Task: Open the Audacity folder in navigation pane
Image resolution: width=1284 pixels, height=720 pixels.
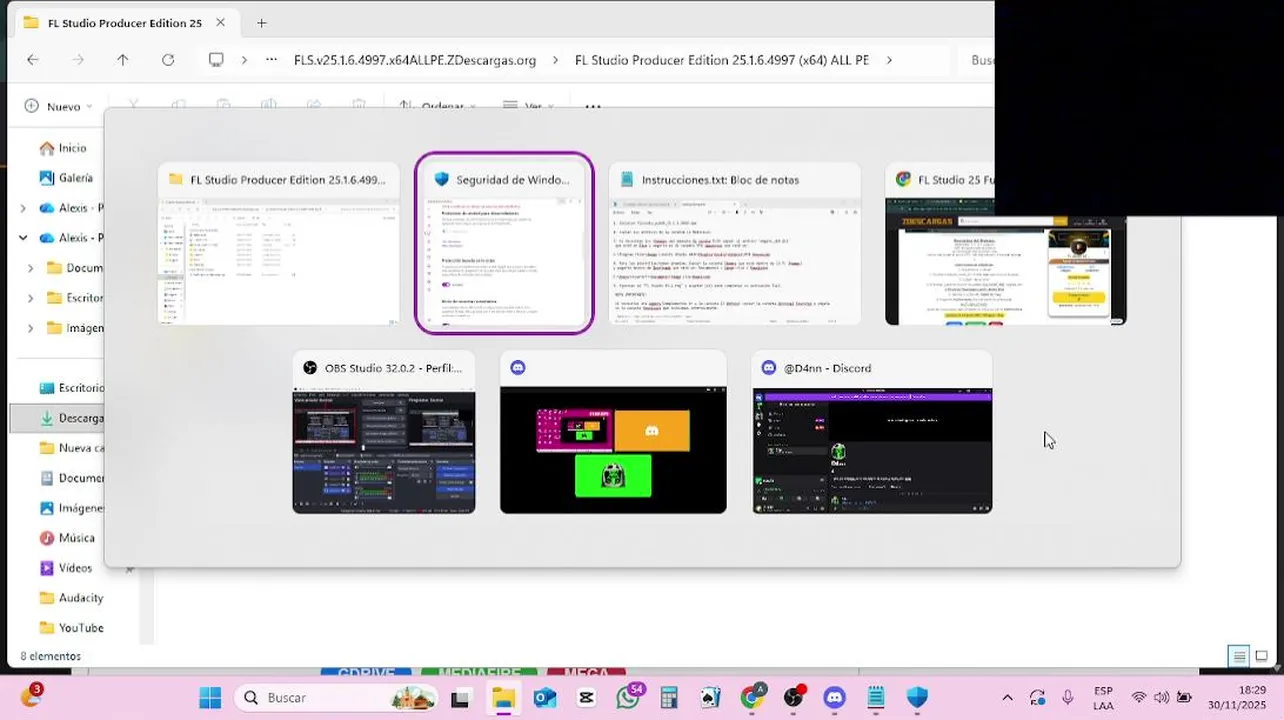Action: click(x=70, y=598)
